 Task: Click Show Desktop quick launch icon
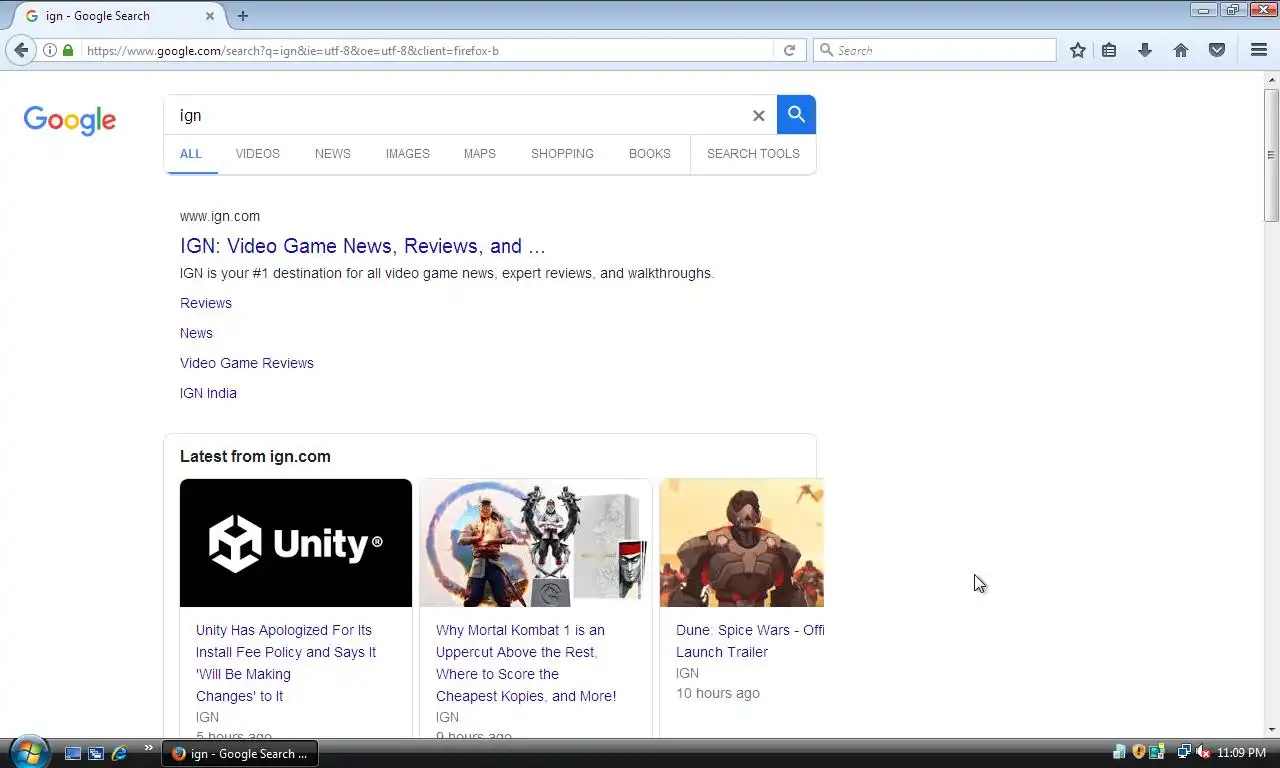[x=73, y=753]
